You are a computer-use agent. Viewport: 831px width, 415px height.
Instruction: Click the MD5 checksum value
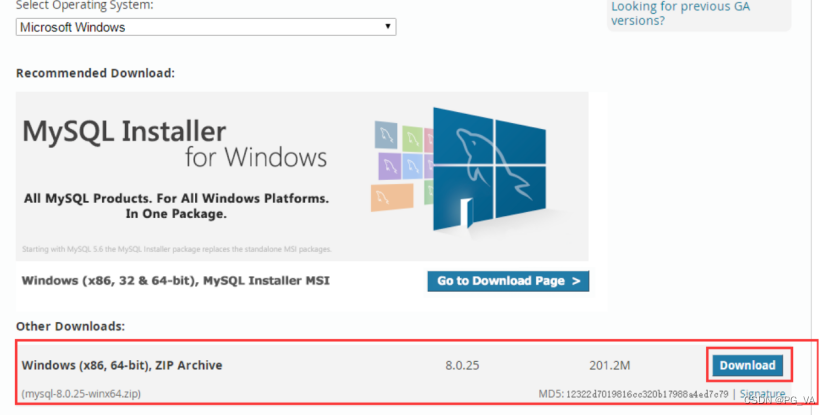[647, 394]
